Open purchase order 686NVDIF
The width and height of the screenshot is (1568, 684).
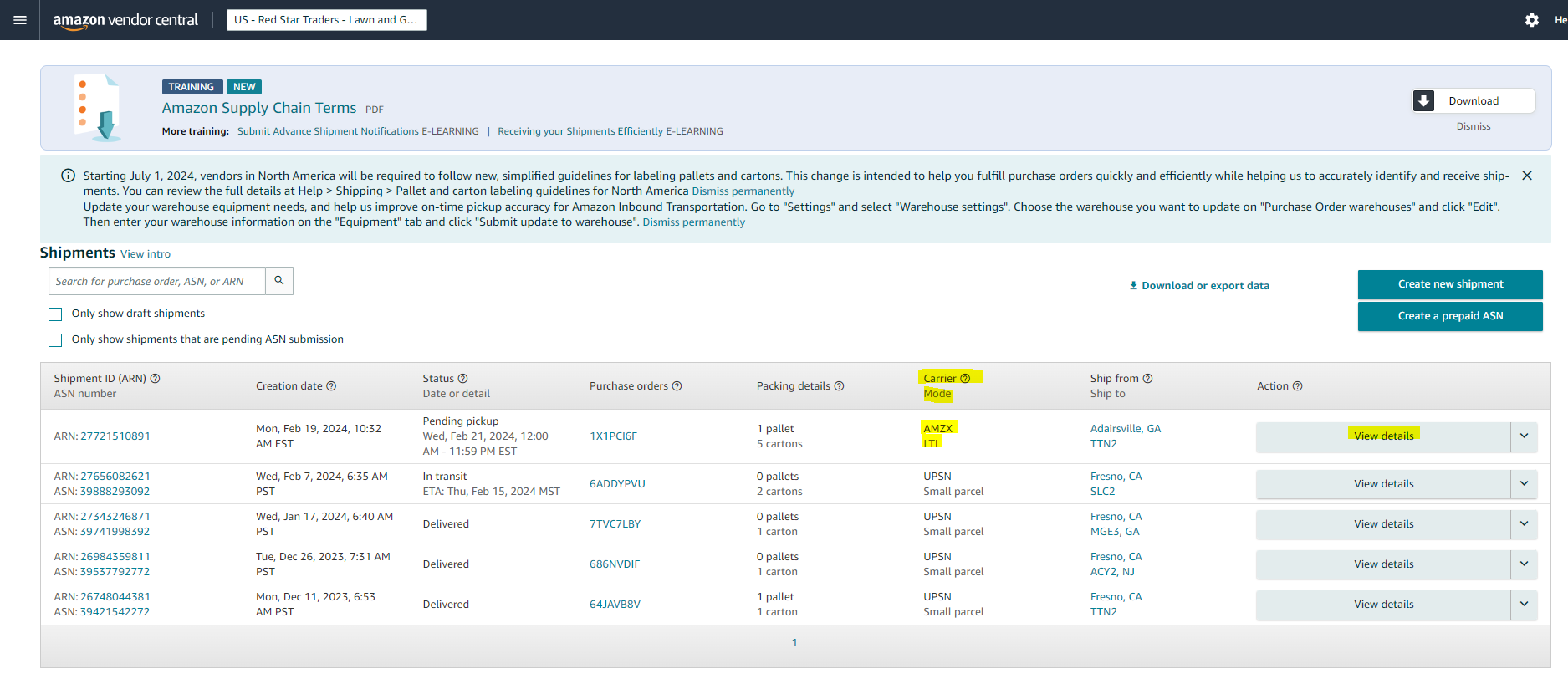(615, 564)
